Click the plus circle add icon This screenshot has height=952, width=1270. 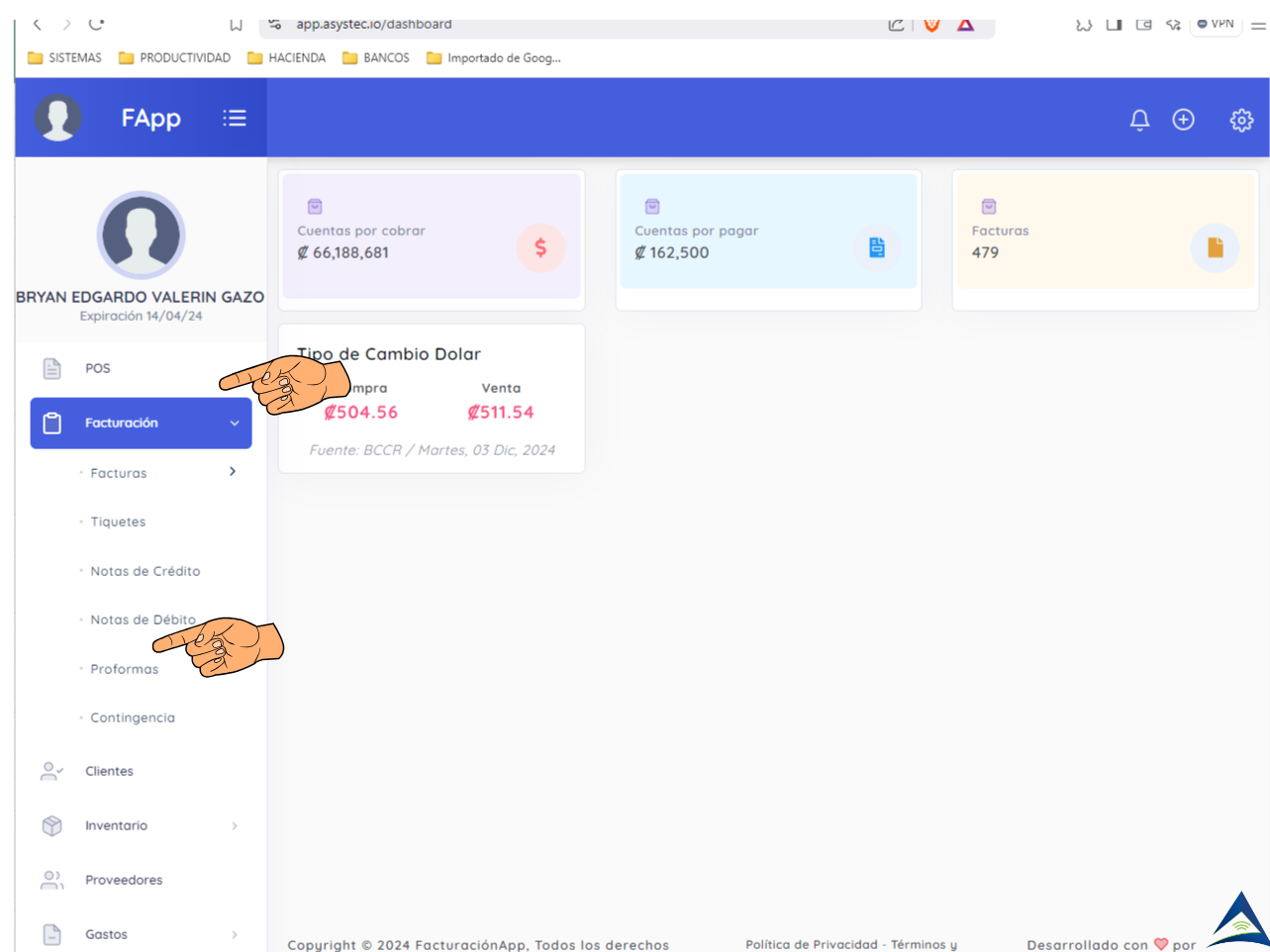pos(1183,120)
